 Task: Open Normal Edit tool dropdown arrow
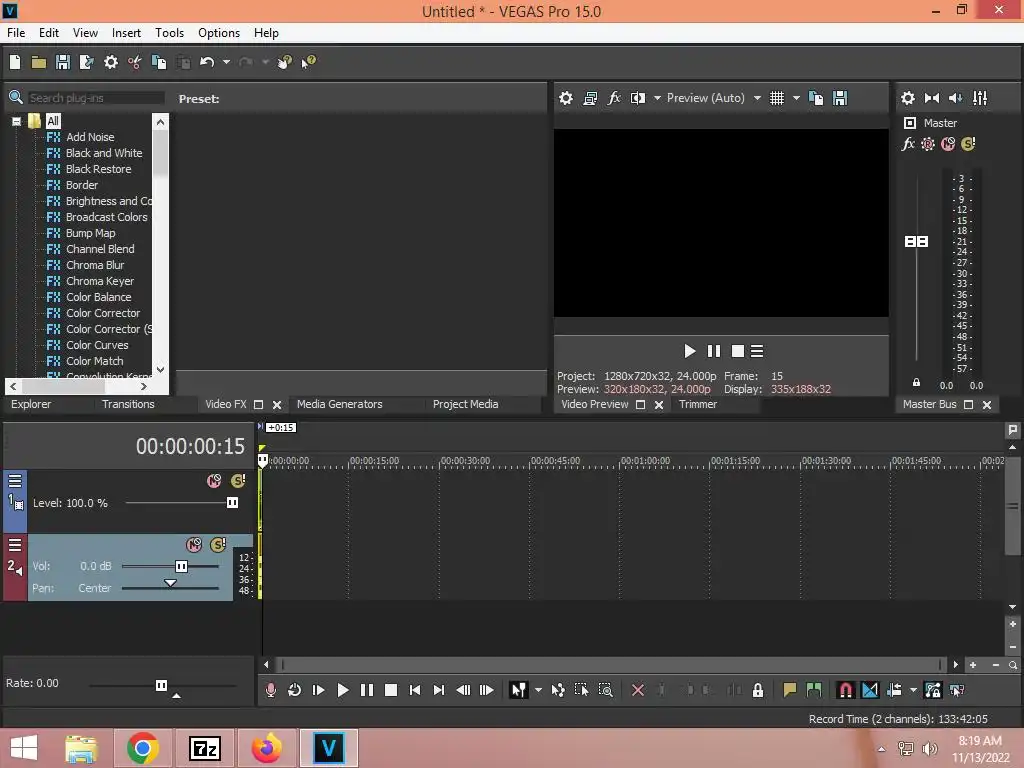point(538,690)
